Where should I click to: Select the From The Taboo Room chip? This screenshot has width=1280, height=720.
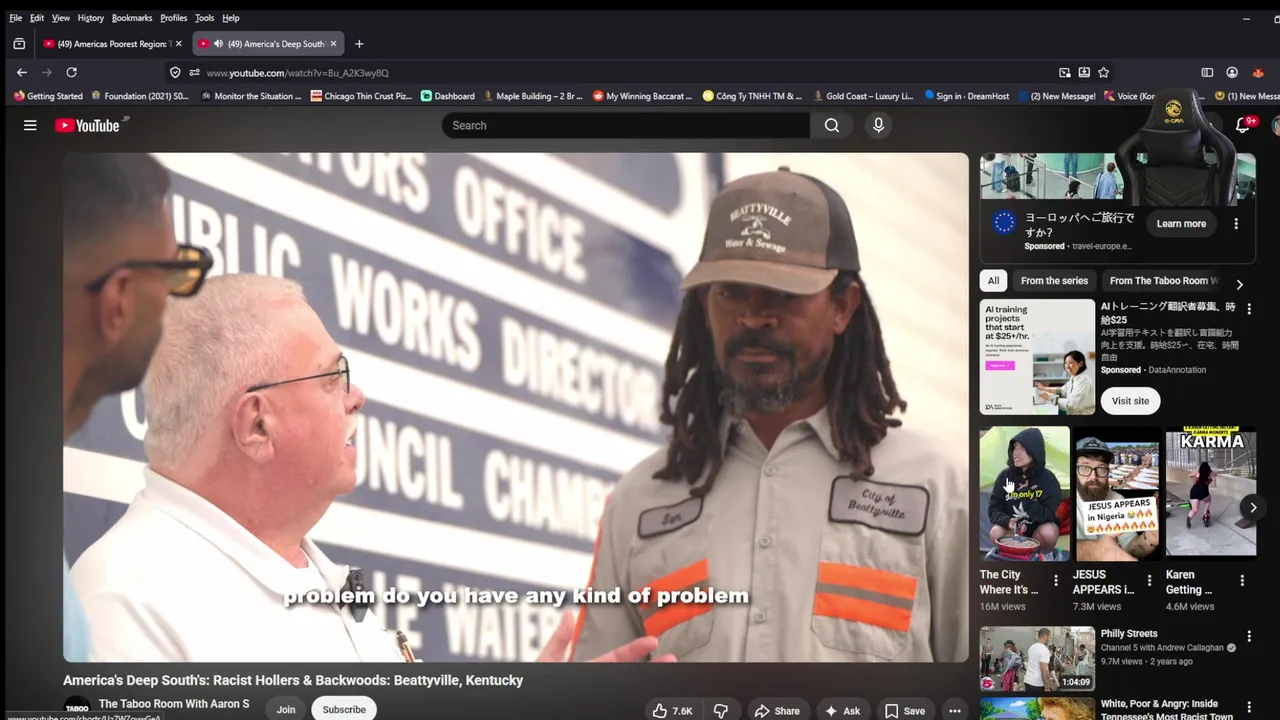(1164, 281)
